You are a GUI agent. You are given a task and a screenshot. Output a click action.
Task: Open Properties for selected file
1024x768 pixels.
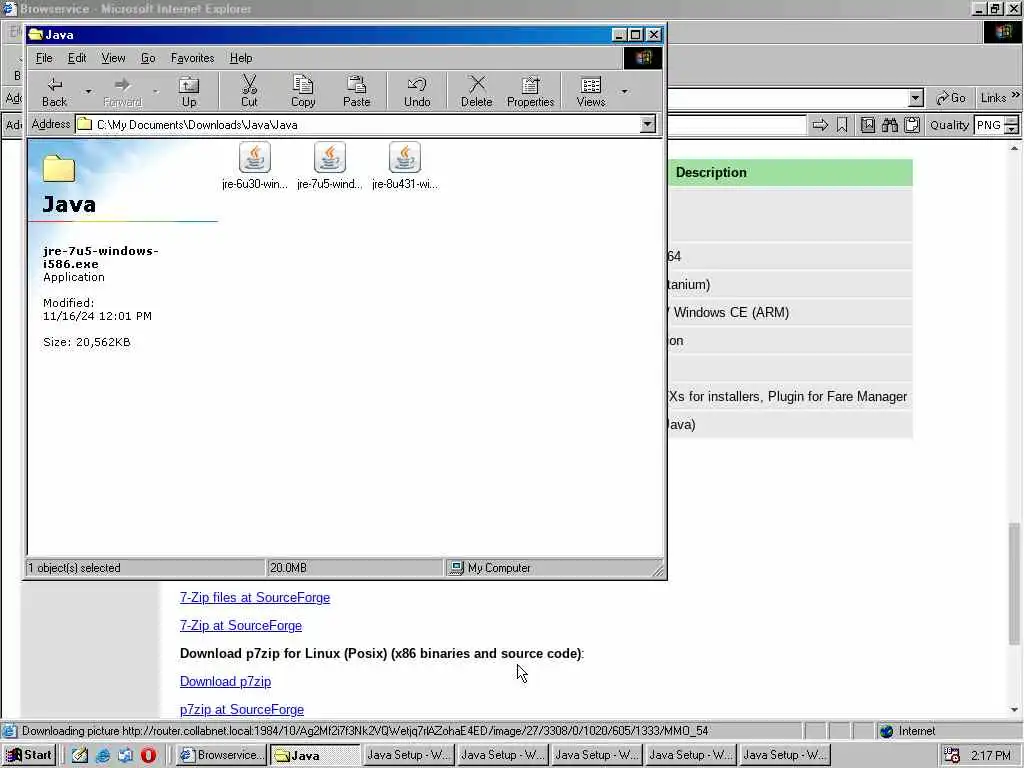click(x=530, y=91)
